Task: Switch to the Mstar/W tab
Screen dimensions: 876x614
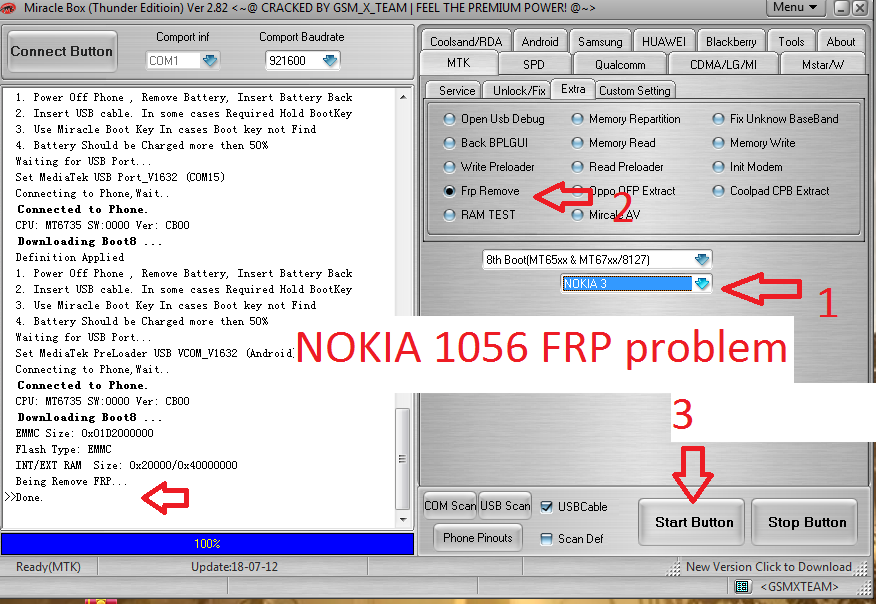Action: click(822, 65)
